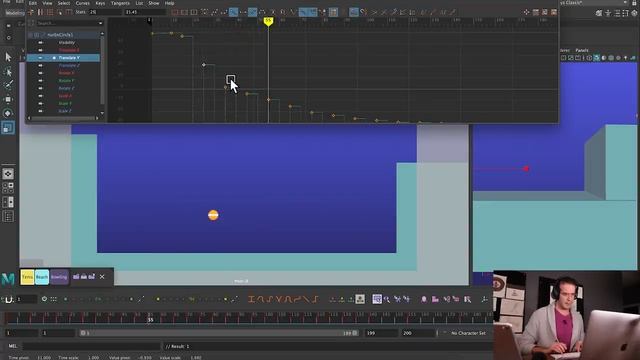640x360 pixels.
Task: Toggle mute icon on the Visibility channel
Action: (40, 42)
